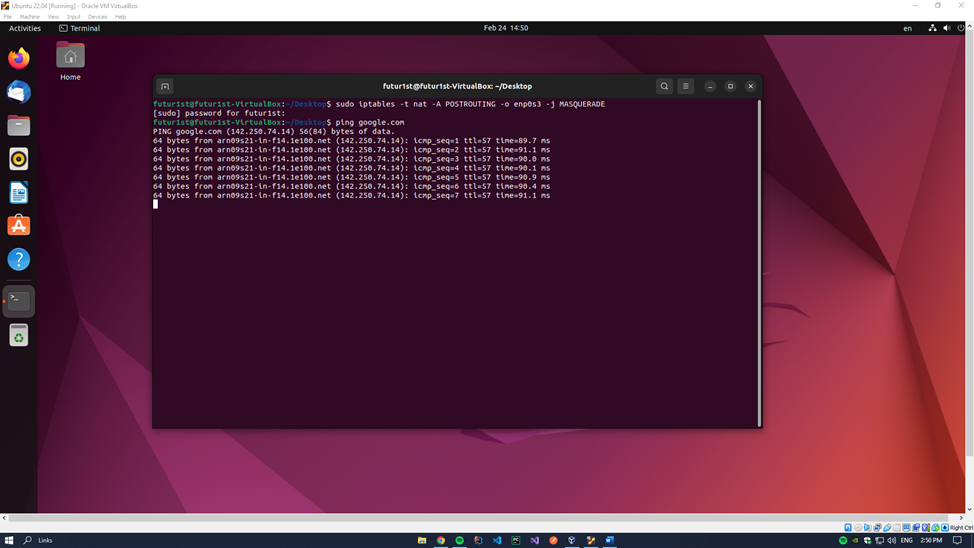Open the Windows volume tray icon
This screenshot has height=548, width=974.
tap(891, 541)
